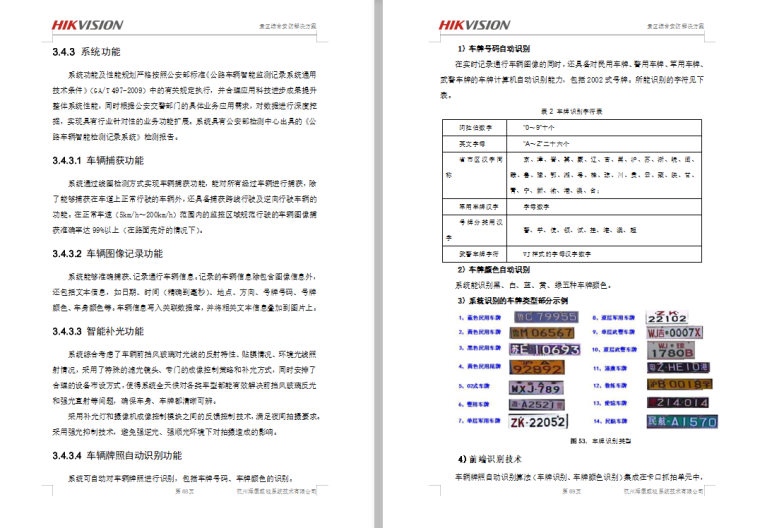Click heading 3.4.3.2 车辆图像记录功能

click(108, 254)
